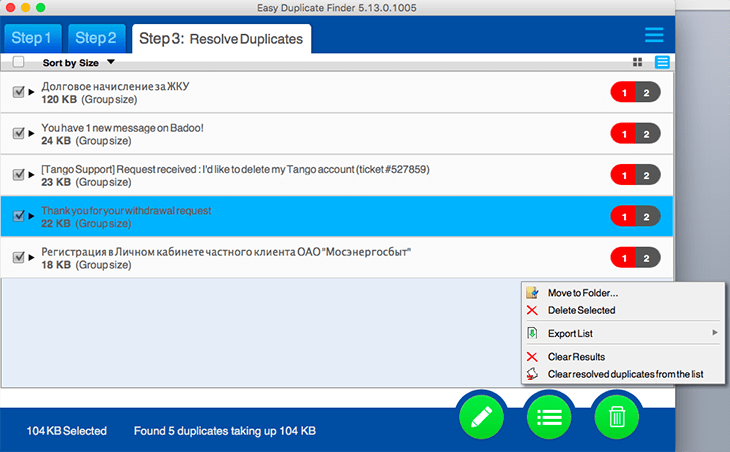Select the Регистрация в Личном кабинете title

coord(226,252)
